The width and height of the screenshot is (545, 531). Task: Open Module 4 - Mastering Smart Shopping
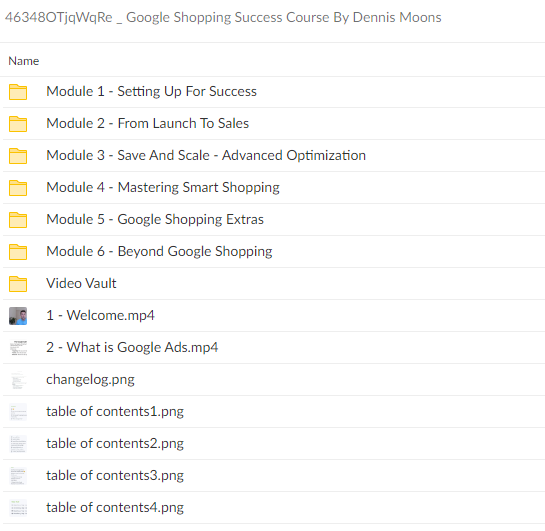pyautogui.click(x=163, y=187)
